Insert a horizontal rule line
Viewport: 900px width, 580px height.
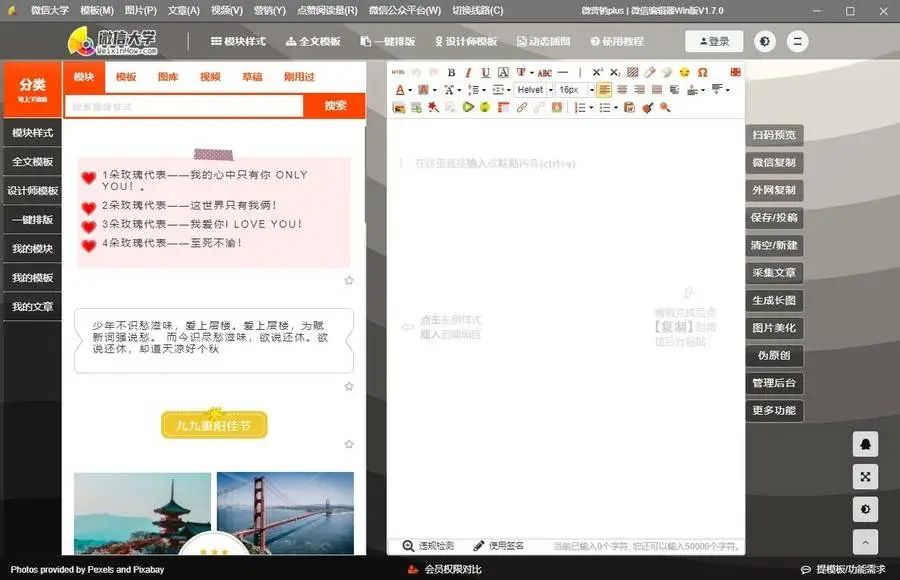(563, 72)
